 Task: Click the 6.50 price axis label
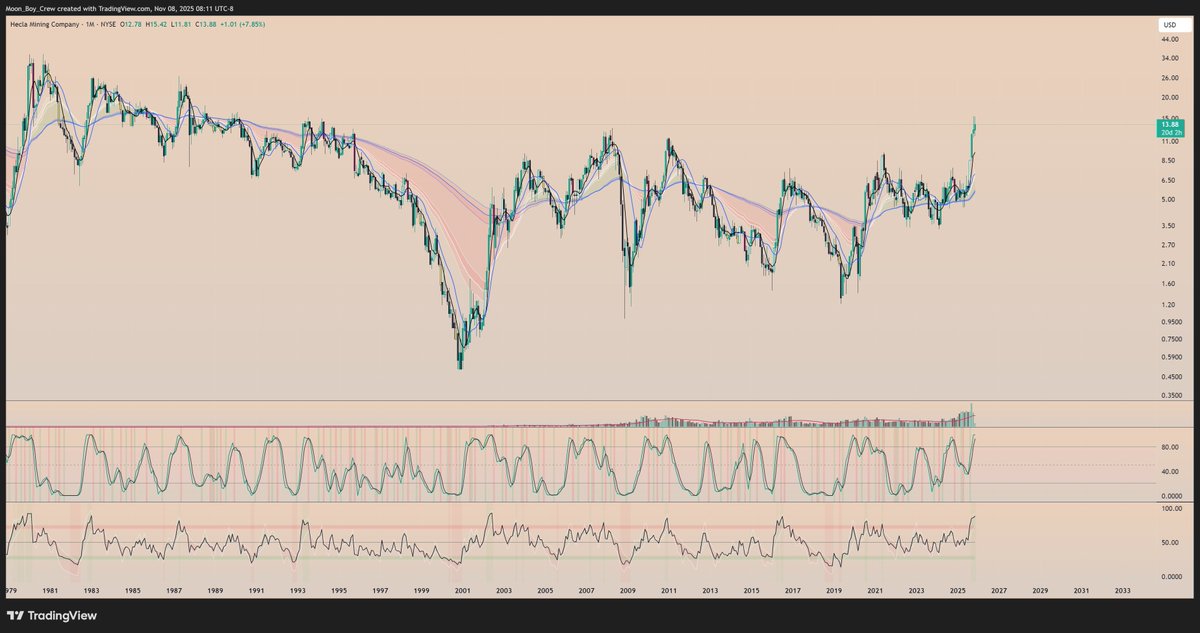1168,180
